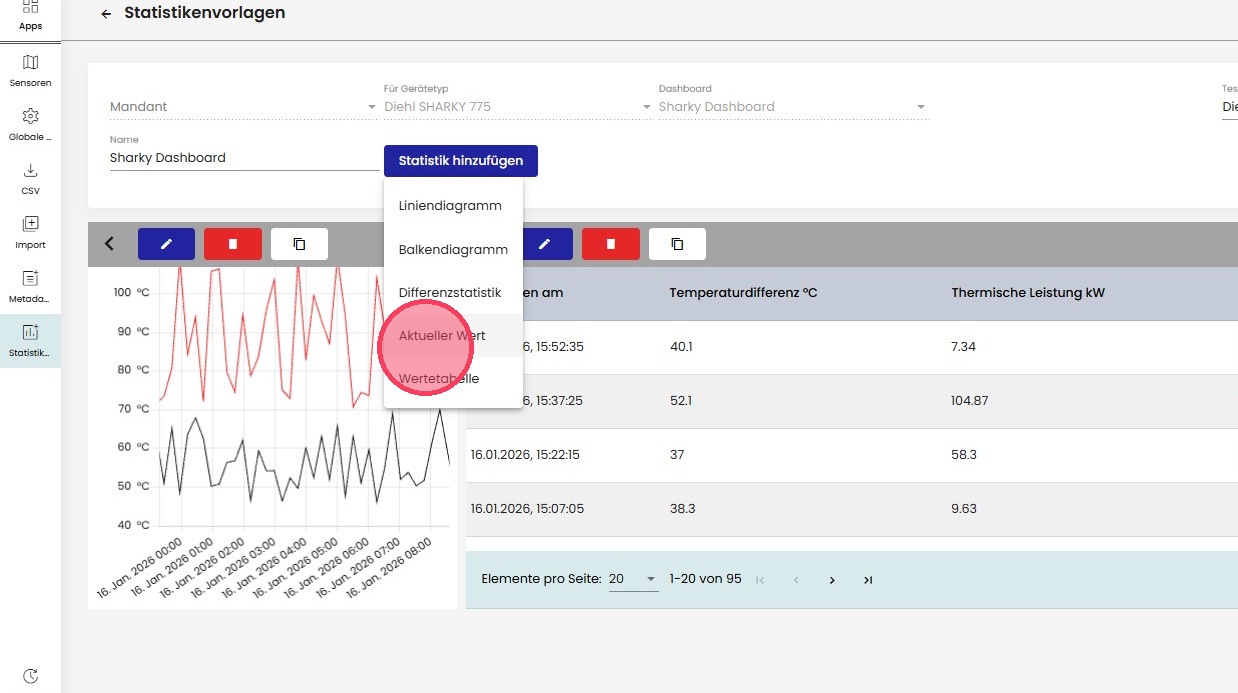This screenshot has height=693, width=1238.
Task: Collapse chart panel with left chevron
Action: click(110, 244)
